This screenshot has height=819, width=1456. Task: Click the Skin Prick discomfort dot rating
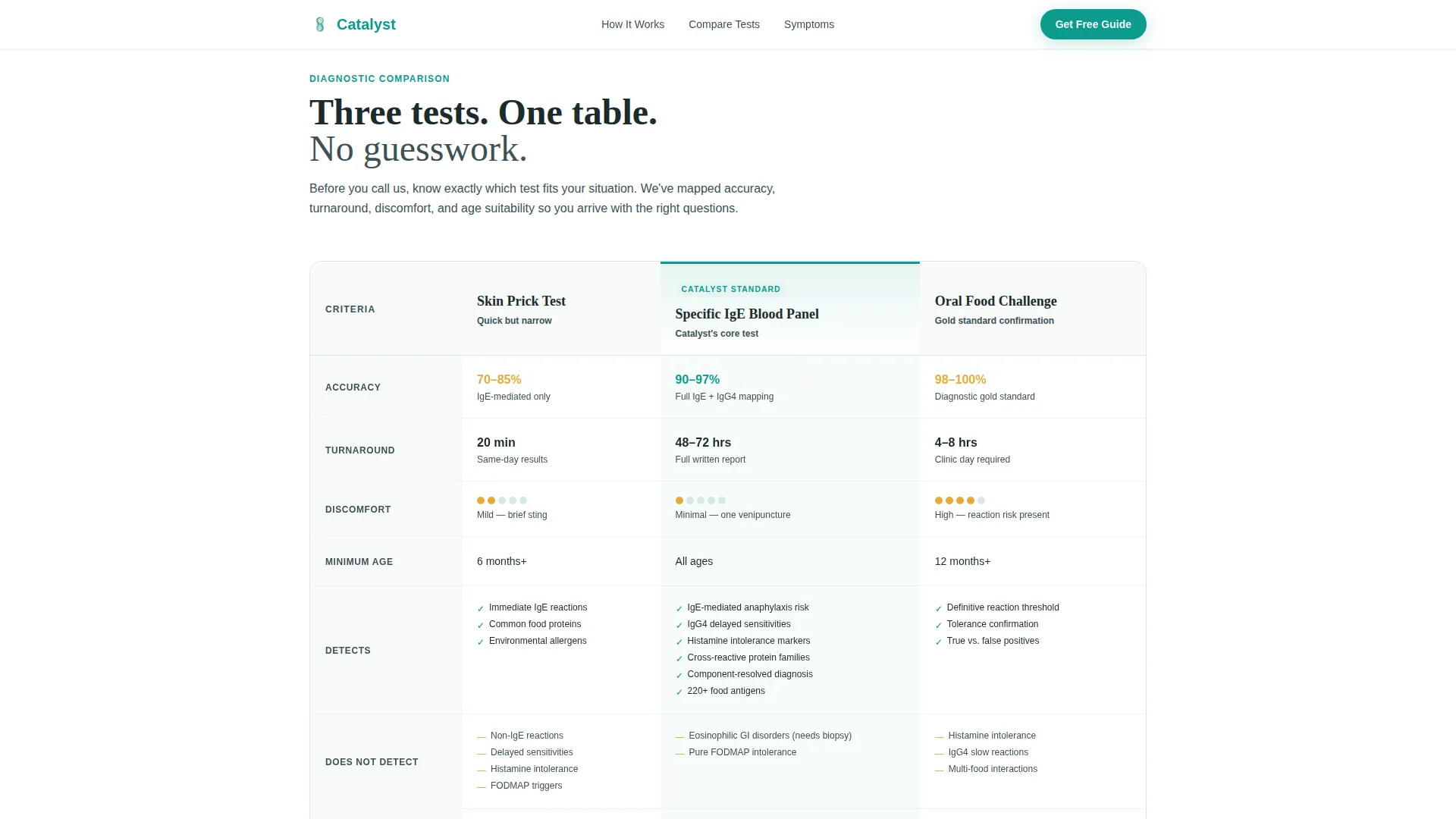[502, 500]
